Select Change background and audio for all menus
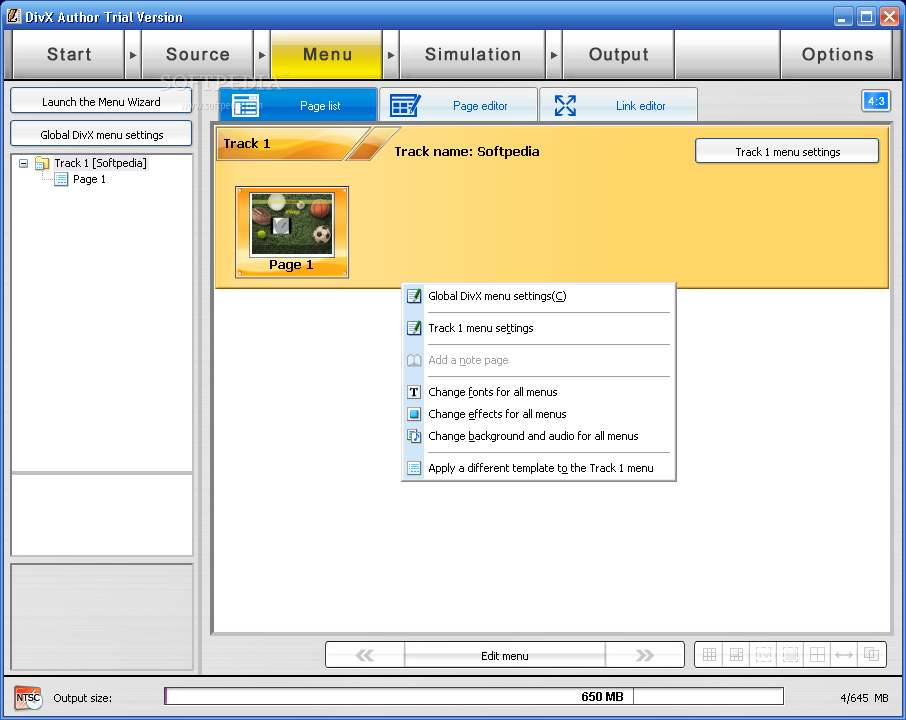 pyautogui.click(x=539, y=436)
